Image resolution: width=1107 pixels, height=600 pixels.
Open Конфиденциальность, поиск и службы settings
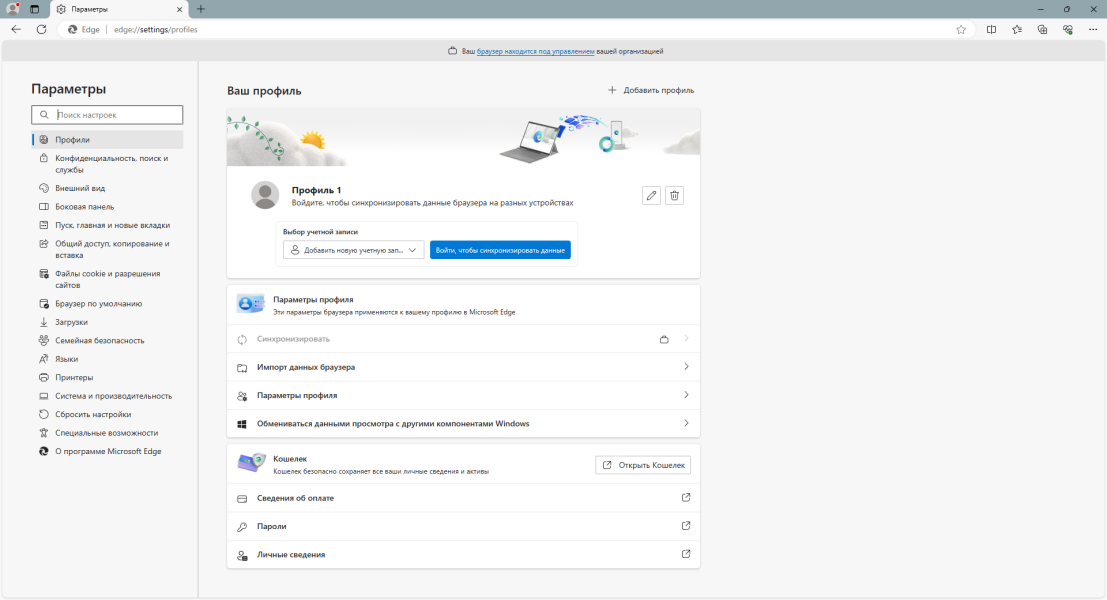107,164
